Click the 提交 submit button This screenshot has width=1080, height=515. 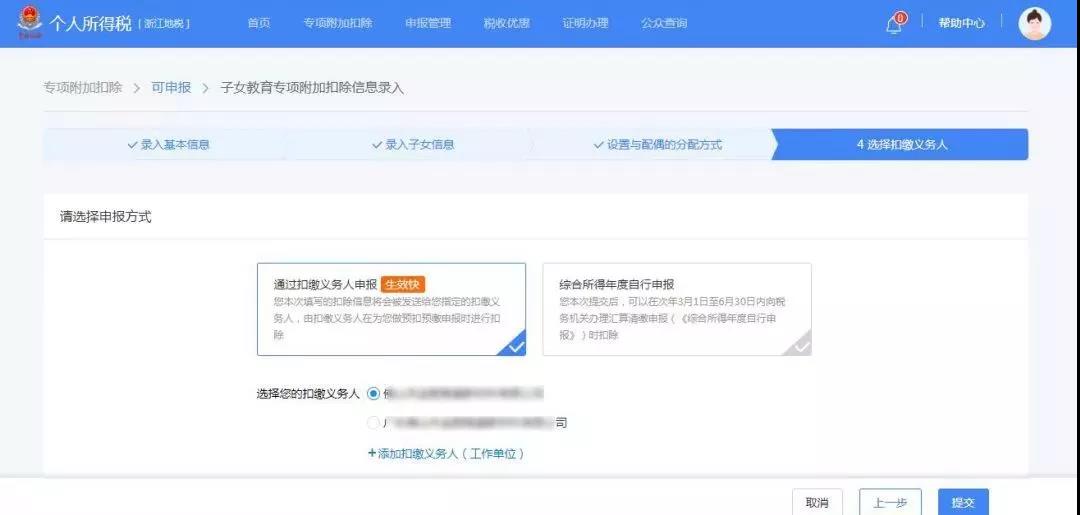coord(963,502)
